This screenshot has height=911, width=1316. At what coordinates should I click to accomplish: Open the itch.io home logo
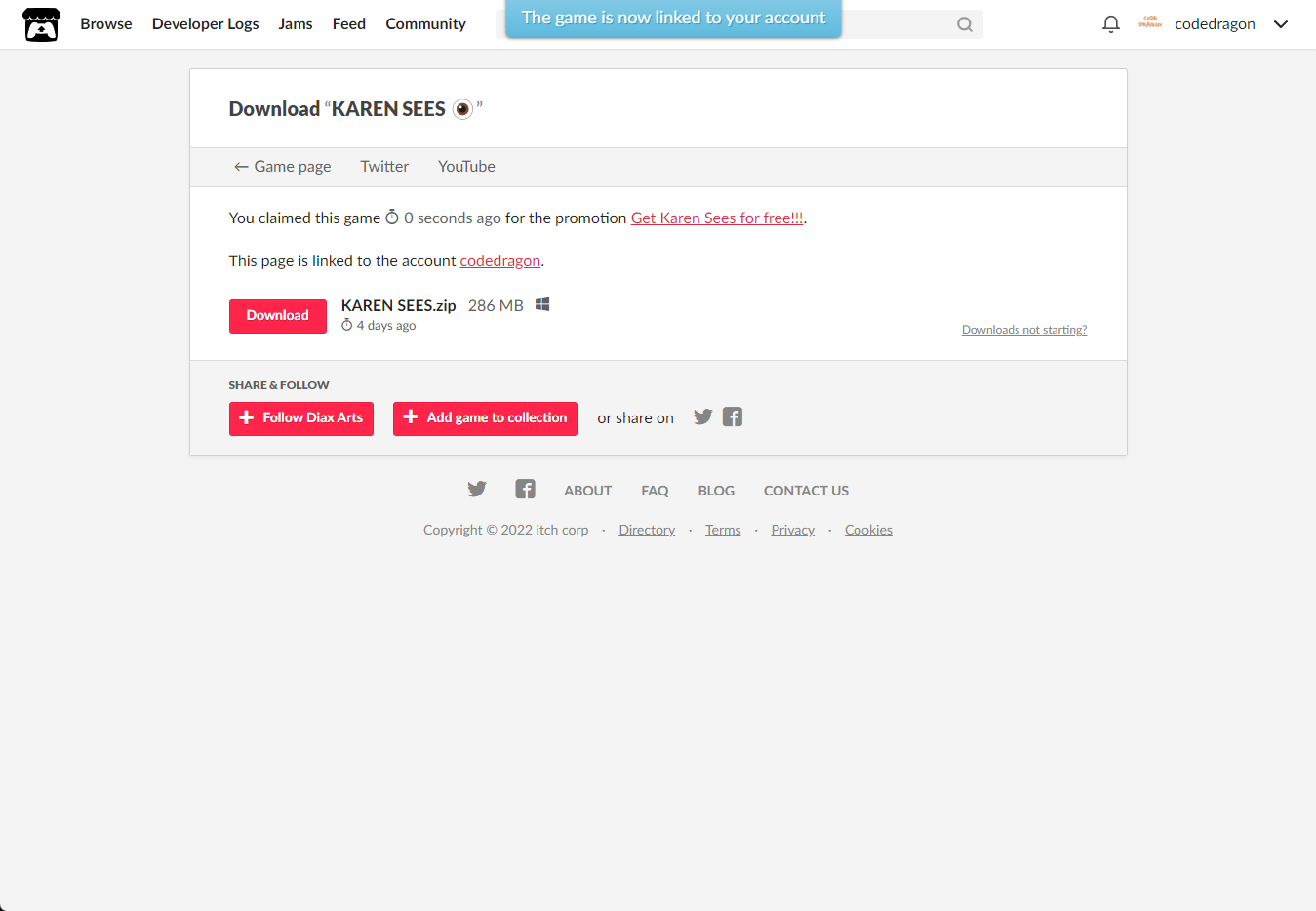[41, 24]
